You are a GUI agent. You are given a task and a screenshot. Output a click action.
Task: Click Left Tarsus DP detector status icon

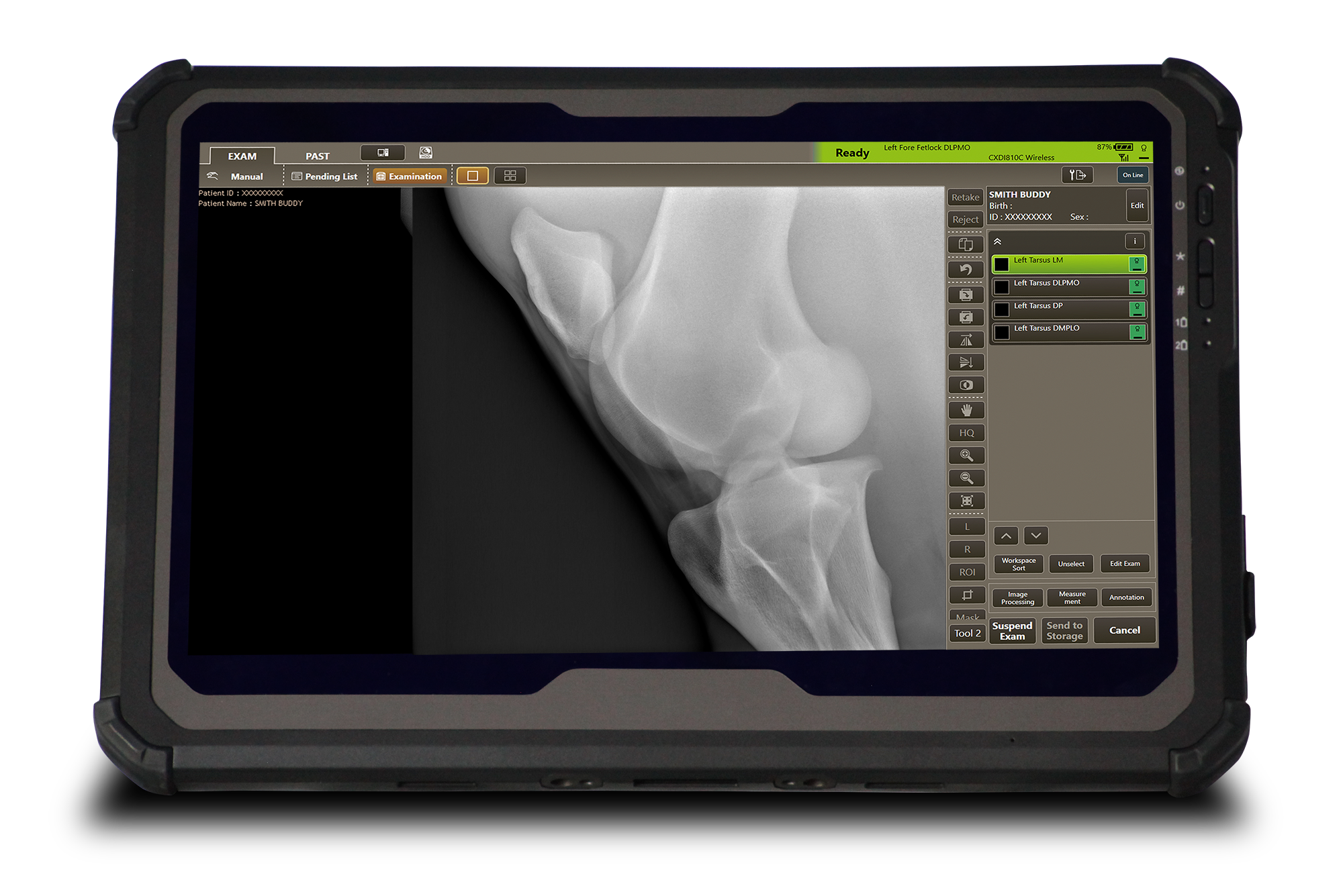1137,309
